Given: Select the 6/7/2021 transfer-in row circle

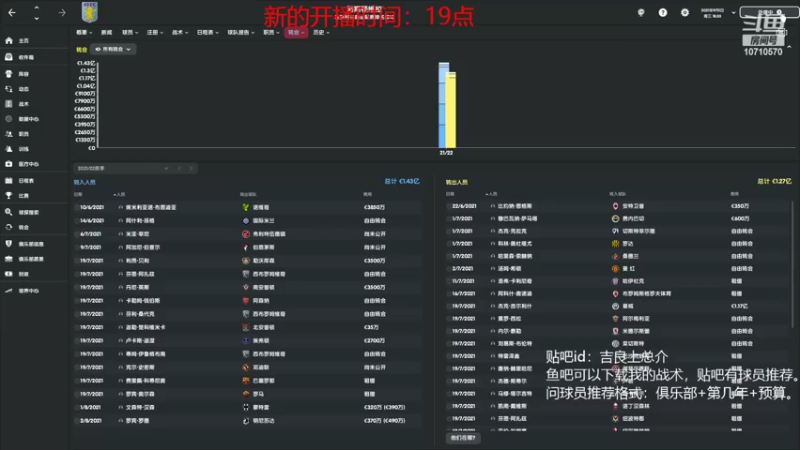Looking at the screenshot, I should 77,234.
